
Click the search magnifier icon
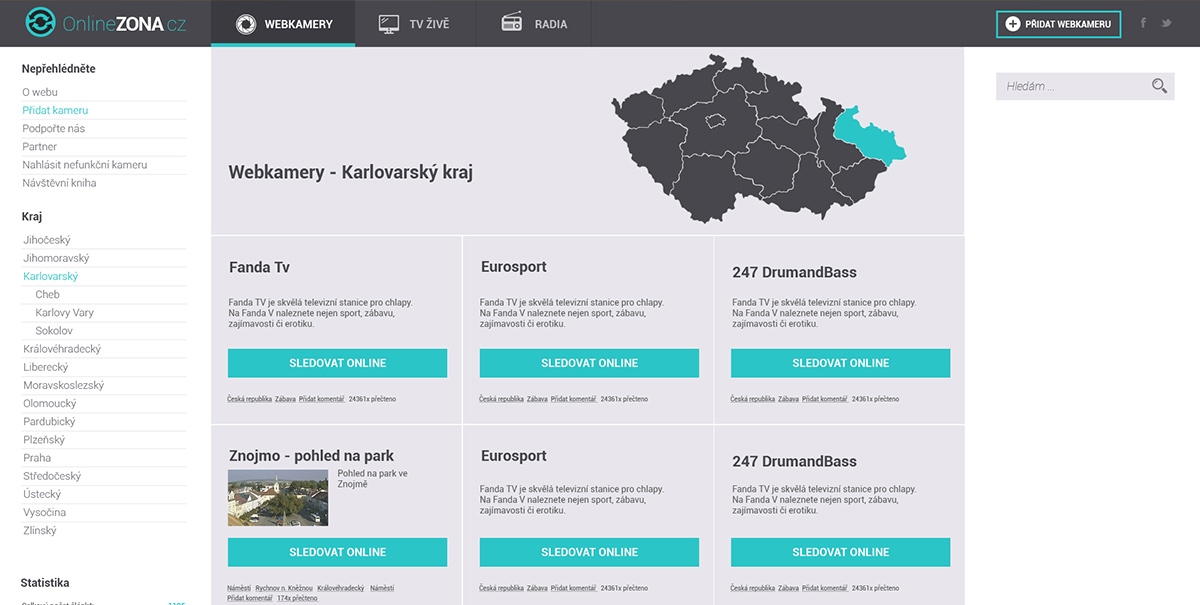click(x=1159, y=86)
